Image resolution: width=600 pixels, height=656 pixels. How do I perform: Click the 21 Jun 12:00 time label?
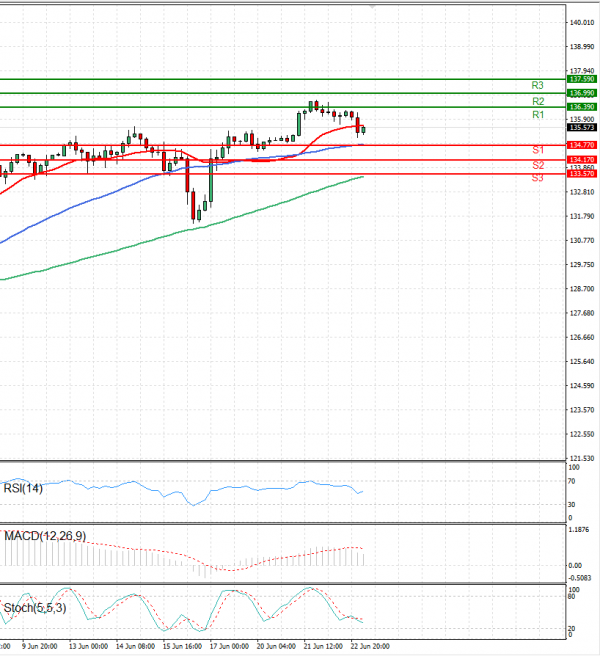[x=323, y=646]
